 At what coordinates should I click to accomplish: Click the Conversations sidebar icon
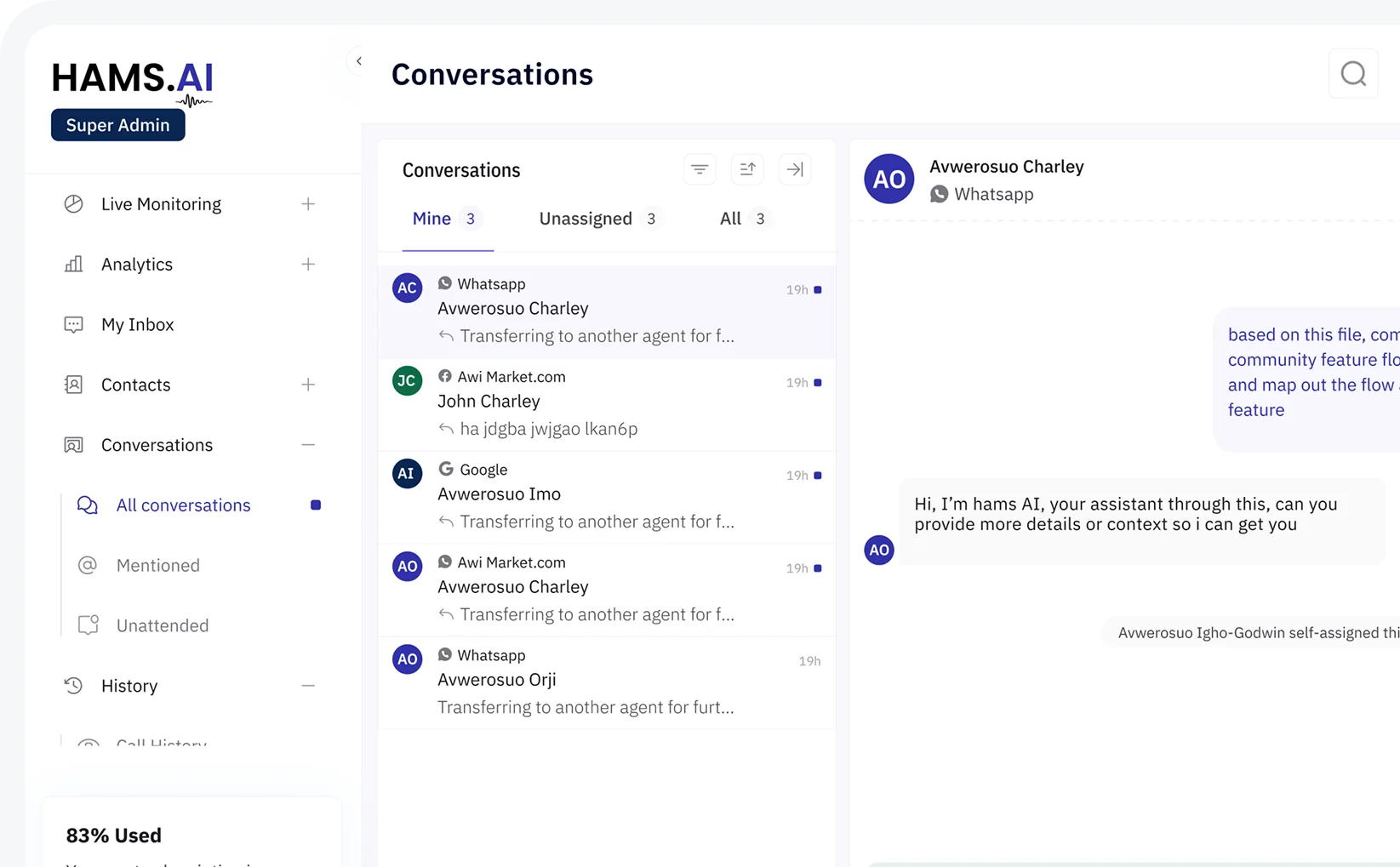[74, 445]
